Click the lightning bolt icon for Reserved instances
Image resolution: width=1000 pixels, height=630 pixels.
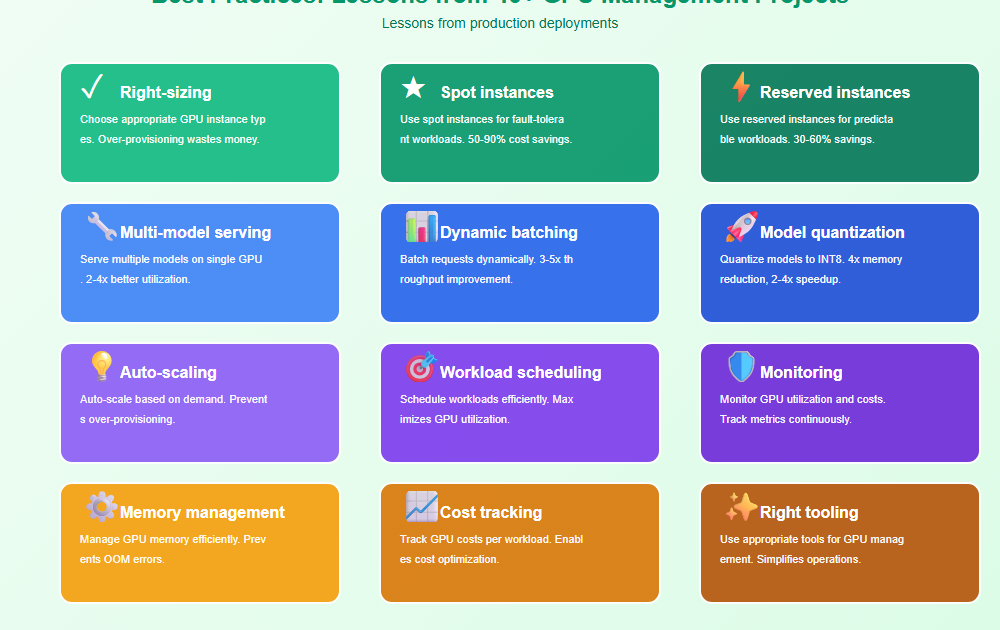pos(740,88)
